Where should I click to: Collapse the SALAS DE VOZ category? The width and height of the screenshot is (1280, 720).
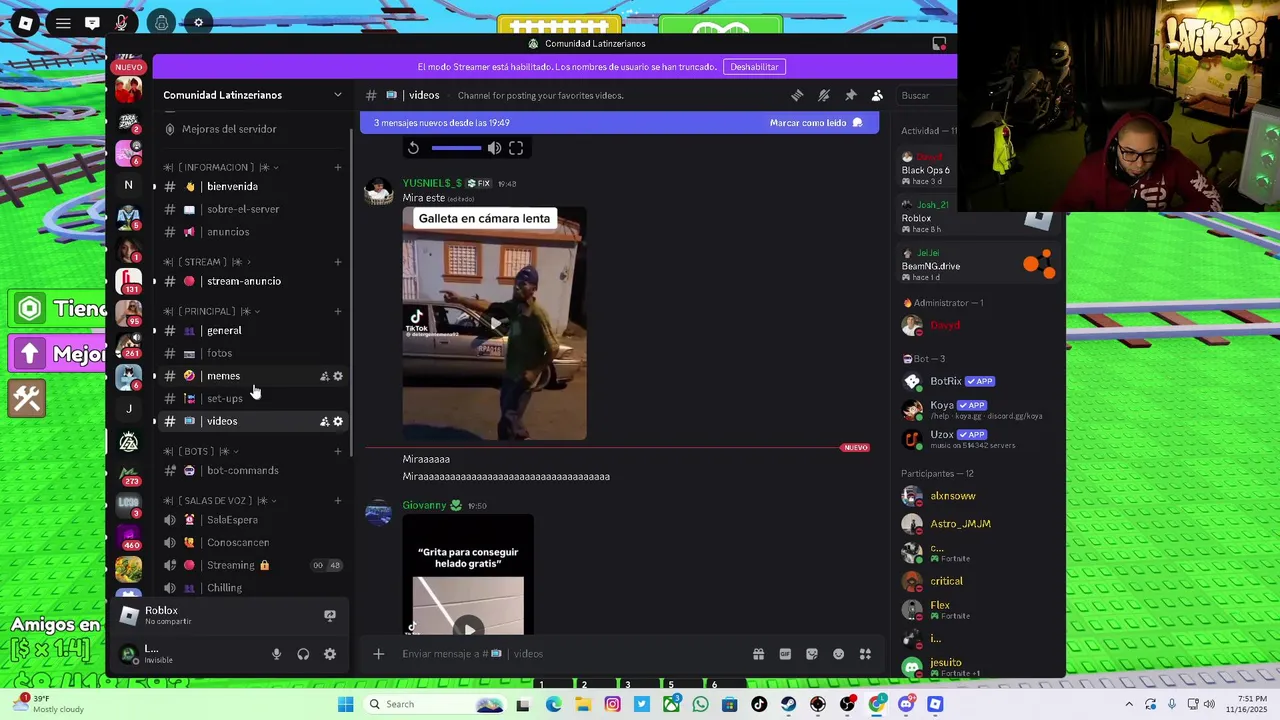pos(220,500)
